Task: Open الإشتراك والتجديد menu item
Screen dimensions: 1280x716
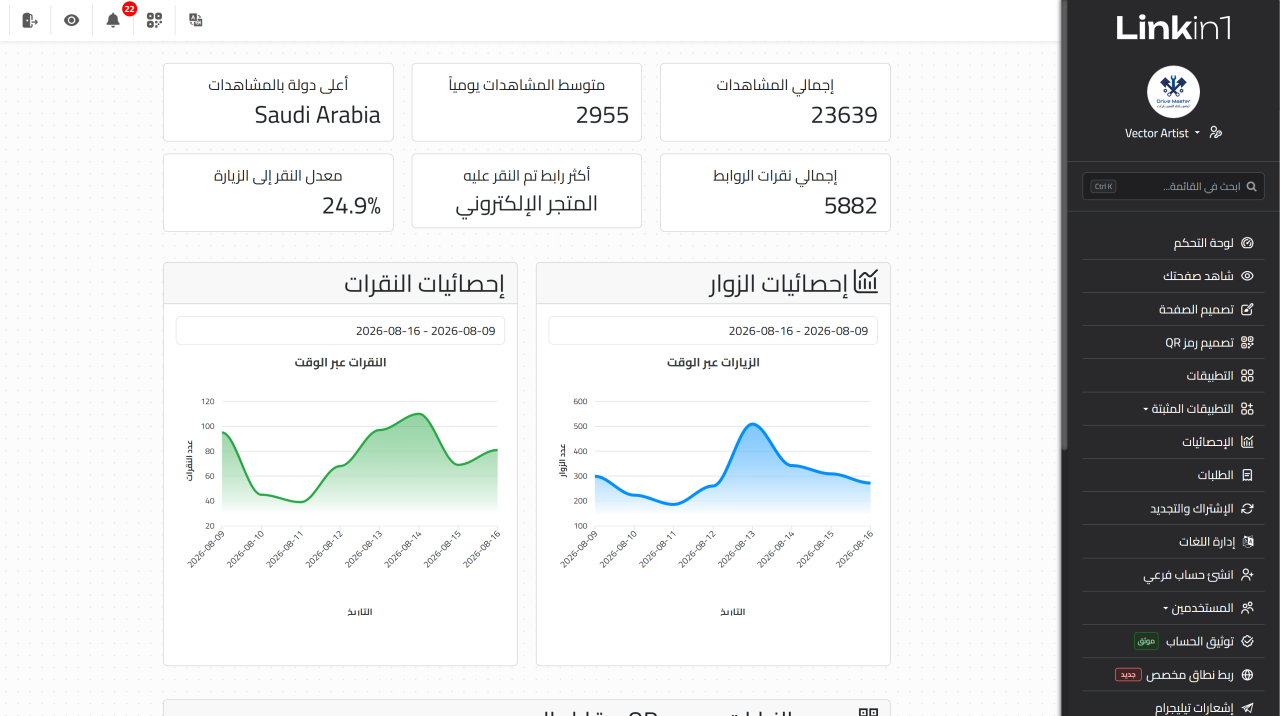Action: pos(1173,508)
